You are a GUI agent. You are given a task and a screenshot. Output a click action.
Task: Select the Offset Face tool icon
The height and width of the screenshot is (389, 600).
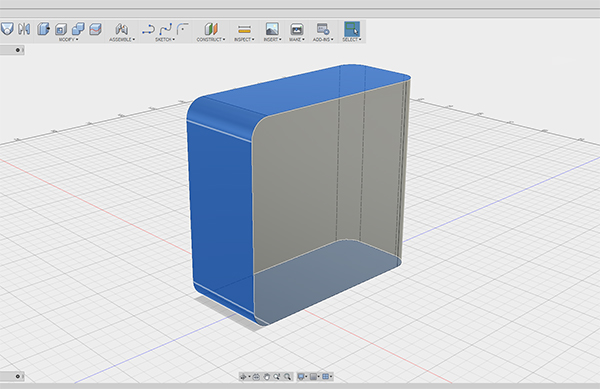(x=95, y=29)
